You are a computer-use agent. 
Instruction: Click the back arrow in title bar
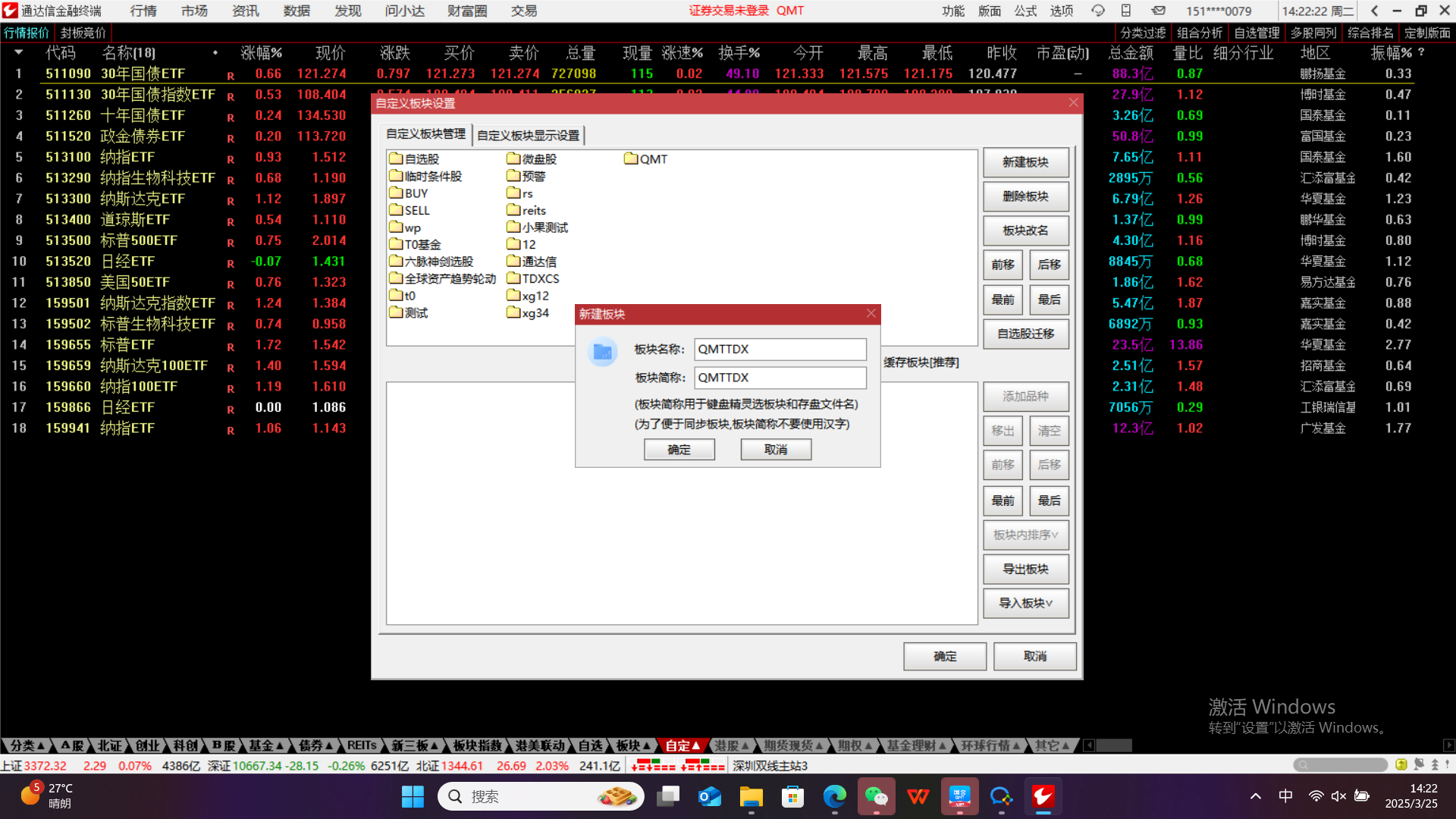[x=1374, y=11]
